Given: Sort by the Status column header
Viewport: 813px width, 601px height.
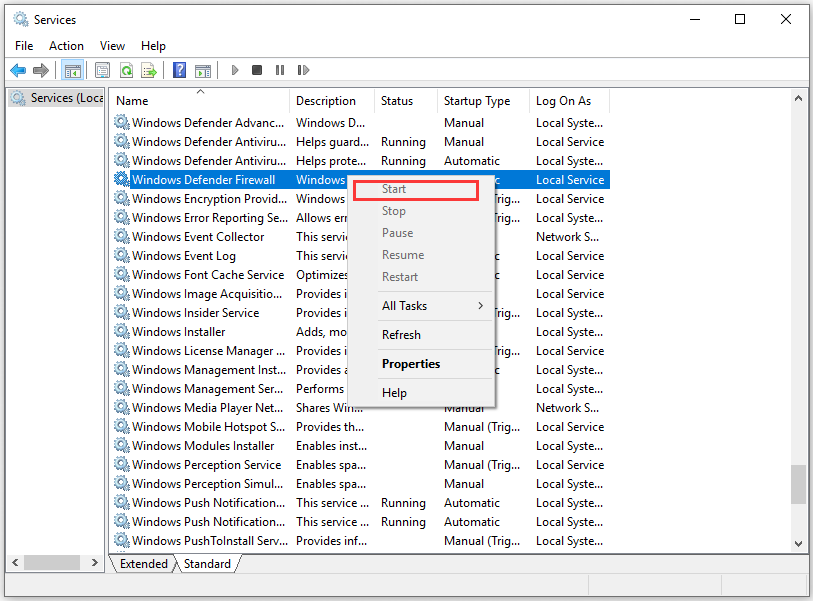Looking at the screenshot, I should [x=406, y=101].
